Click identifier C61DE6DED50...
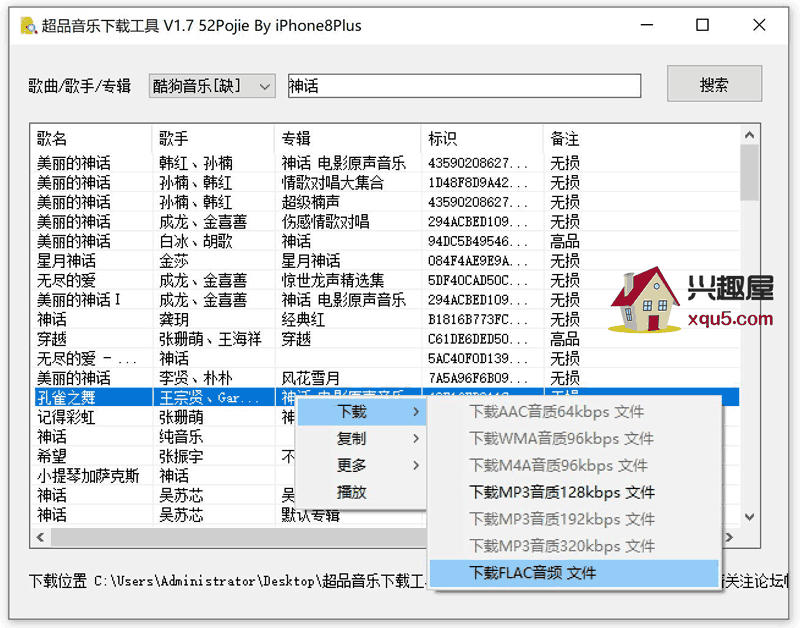This screenshot has width=800, height=628. (x=478, y=339)
